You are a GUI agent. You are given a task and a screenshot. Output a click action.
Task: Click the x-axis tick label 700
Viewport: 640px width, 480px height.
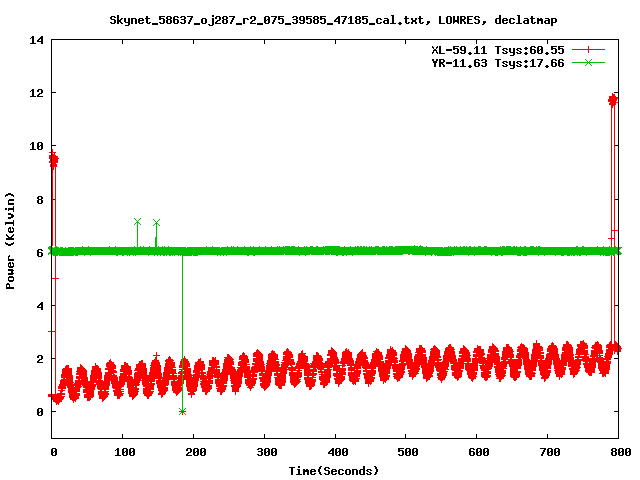(550, 452)
